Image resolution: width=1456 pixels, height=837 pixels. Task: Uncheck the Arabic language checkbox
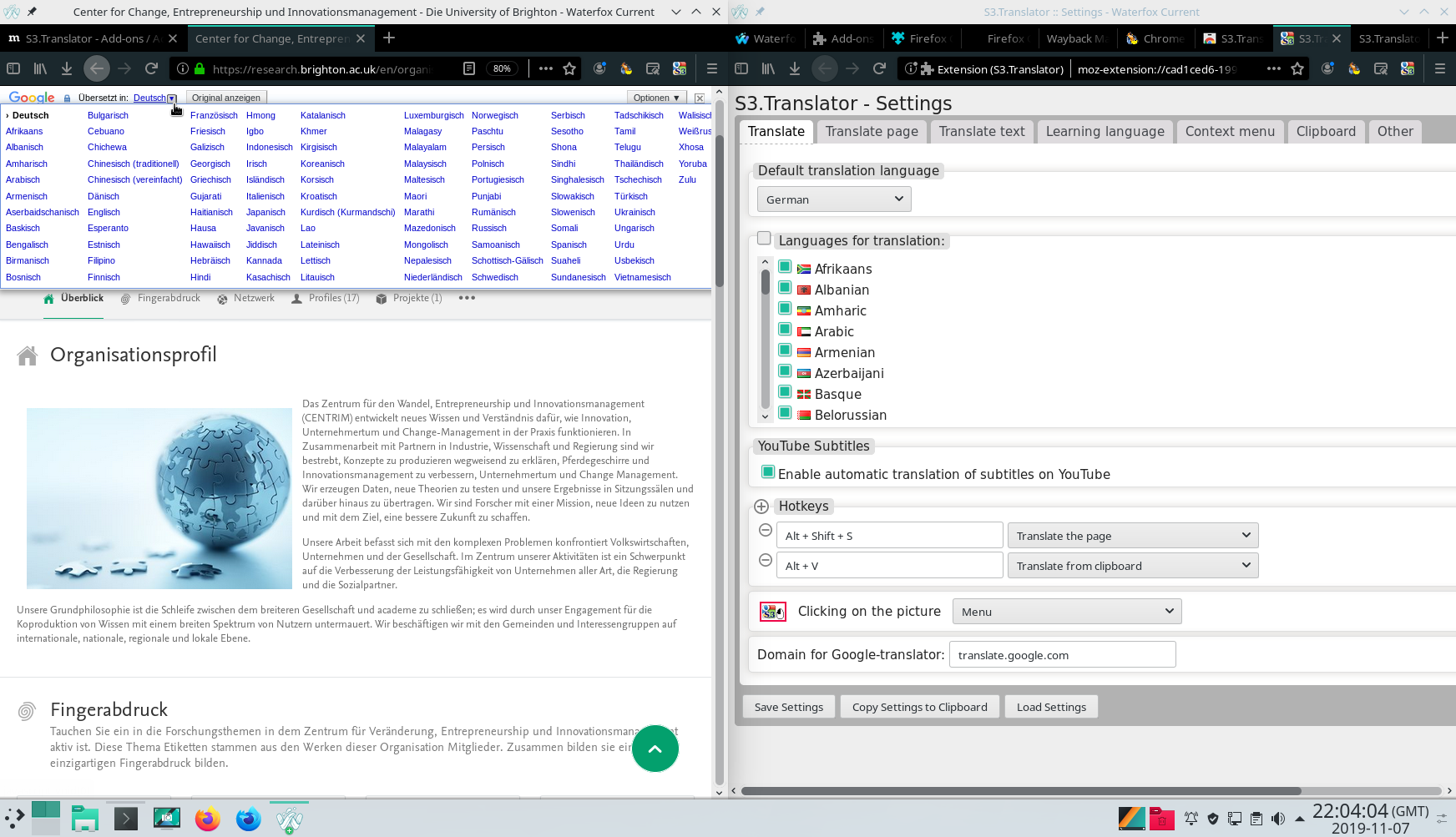(785, 330)
